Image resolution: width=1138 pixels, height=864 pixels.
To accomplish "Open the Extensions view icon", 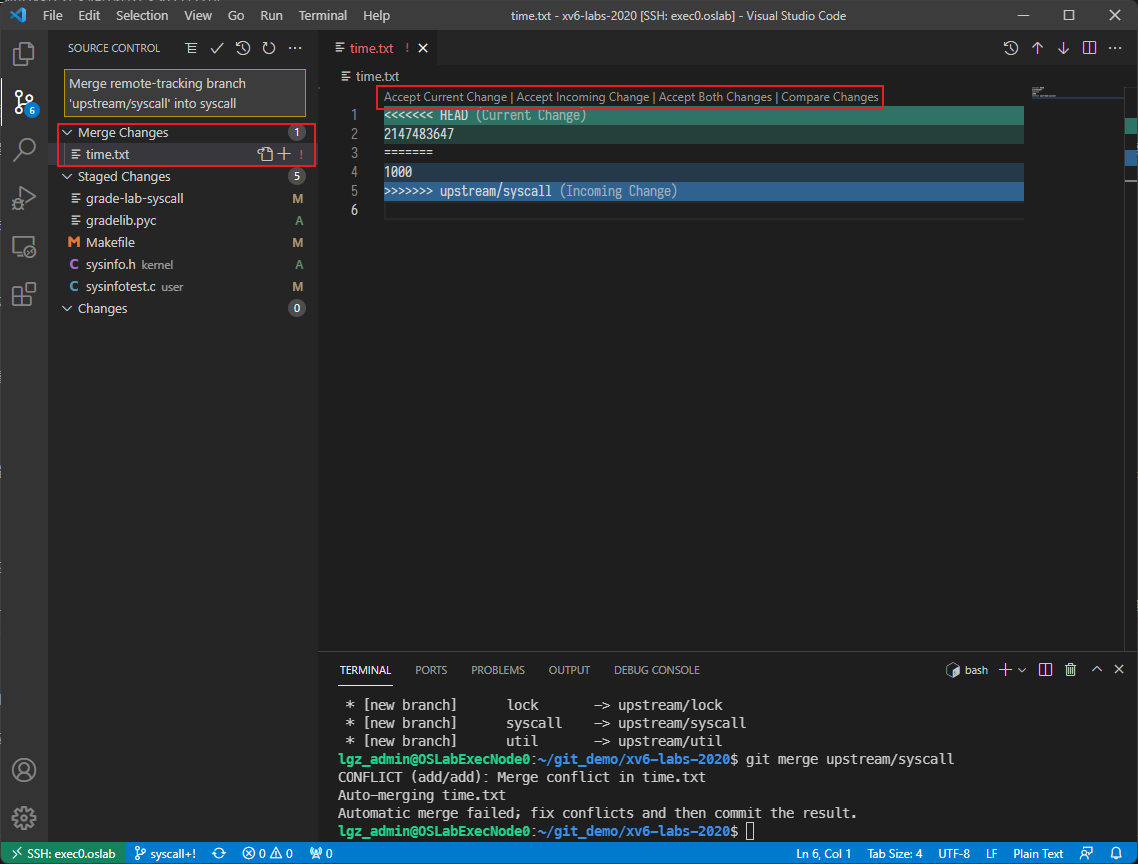I will coord(24,294).
